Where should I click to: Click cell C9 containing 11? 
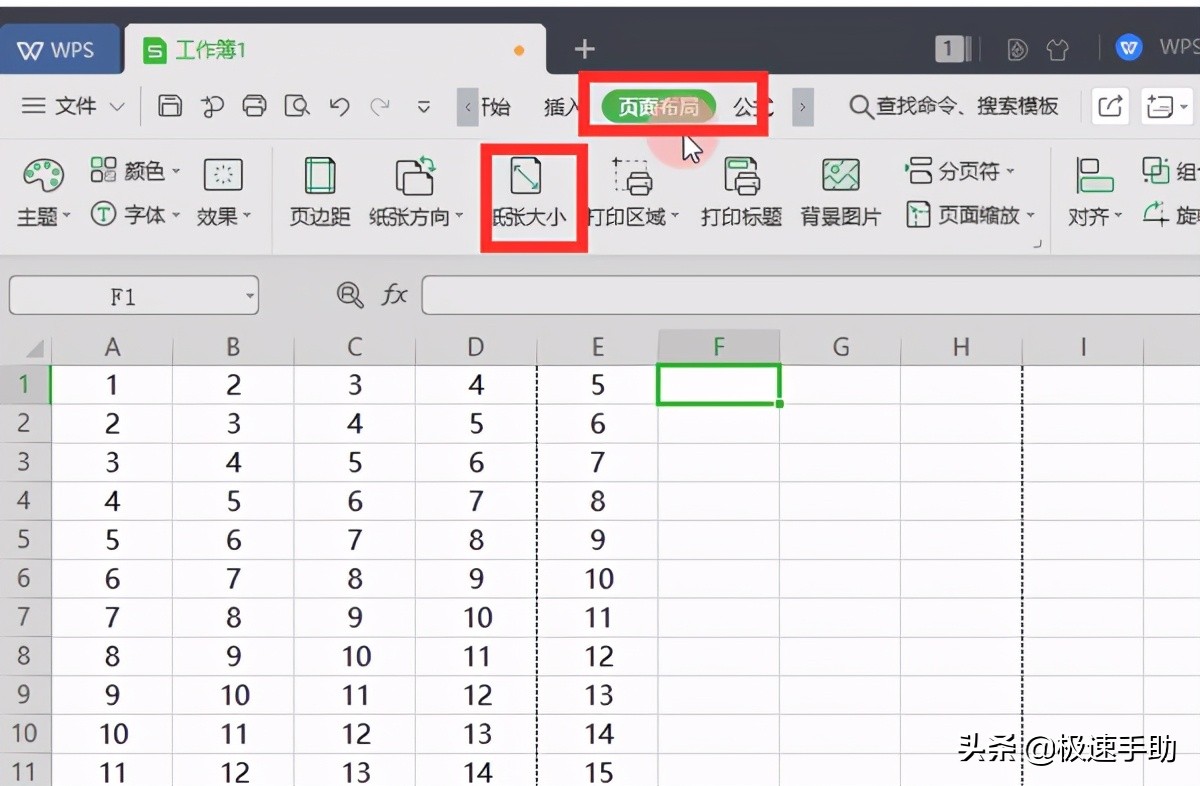(355, 695)
